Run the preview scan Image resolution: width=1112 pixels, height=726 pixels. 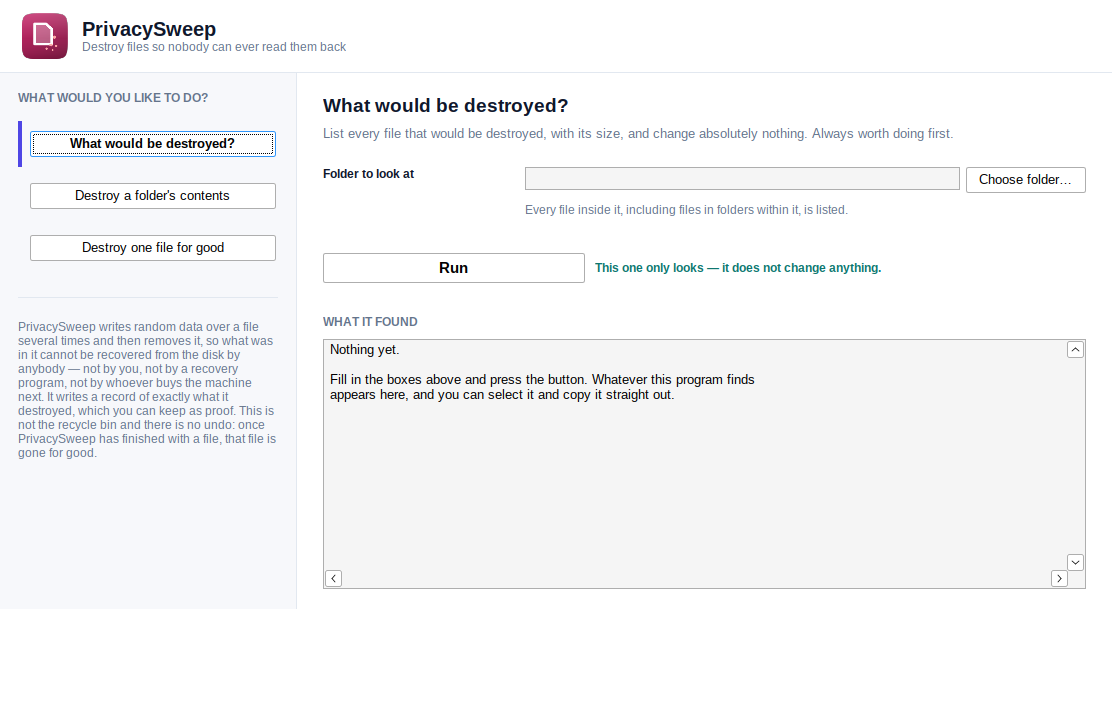point(454,268)
